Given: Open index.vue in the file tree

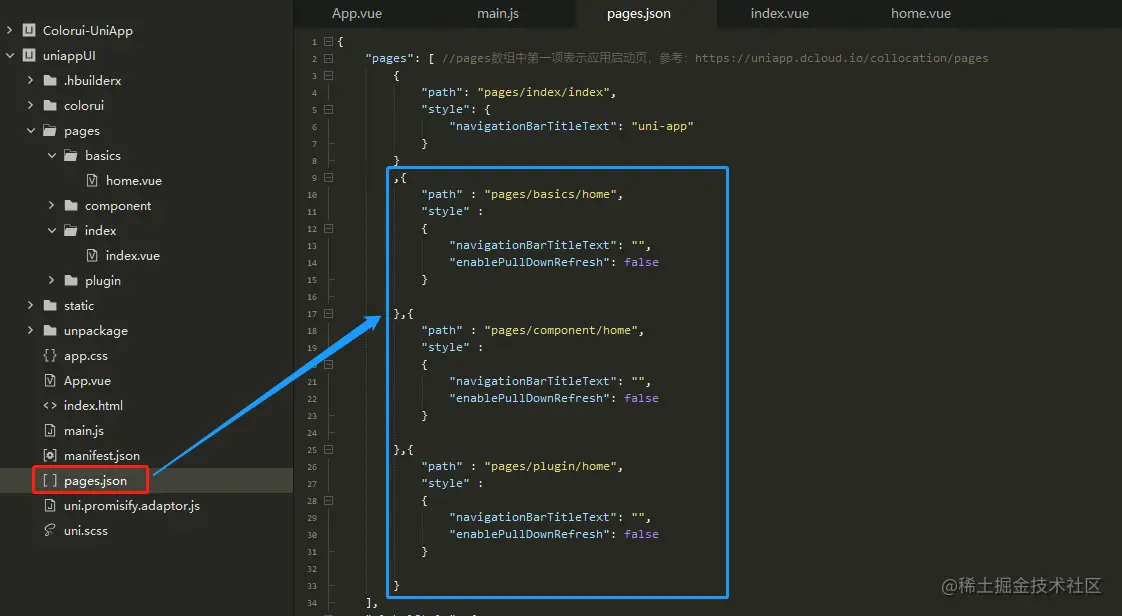Looking at the screenshot, I should [132, 255].
